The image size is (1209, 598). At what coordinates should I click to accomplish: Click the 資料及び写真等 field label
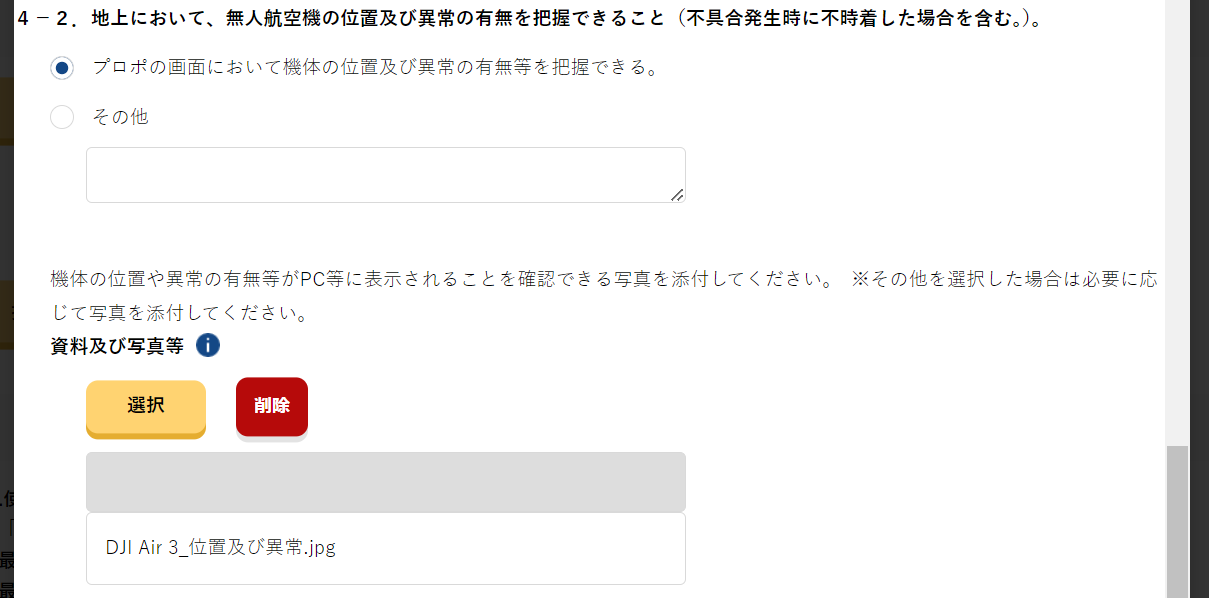click(117, 346)
